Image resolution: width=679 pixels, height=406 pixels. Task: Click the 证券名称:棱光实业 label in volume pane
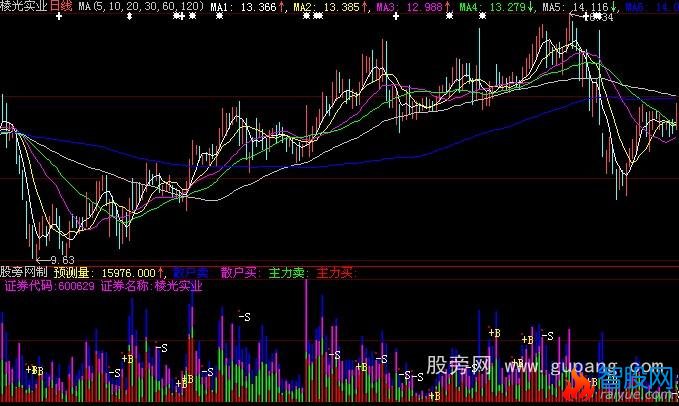[x=152, y=286]
